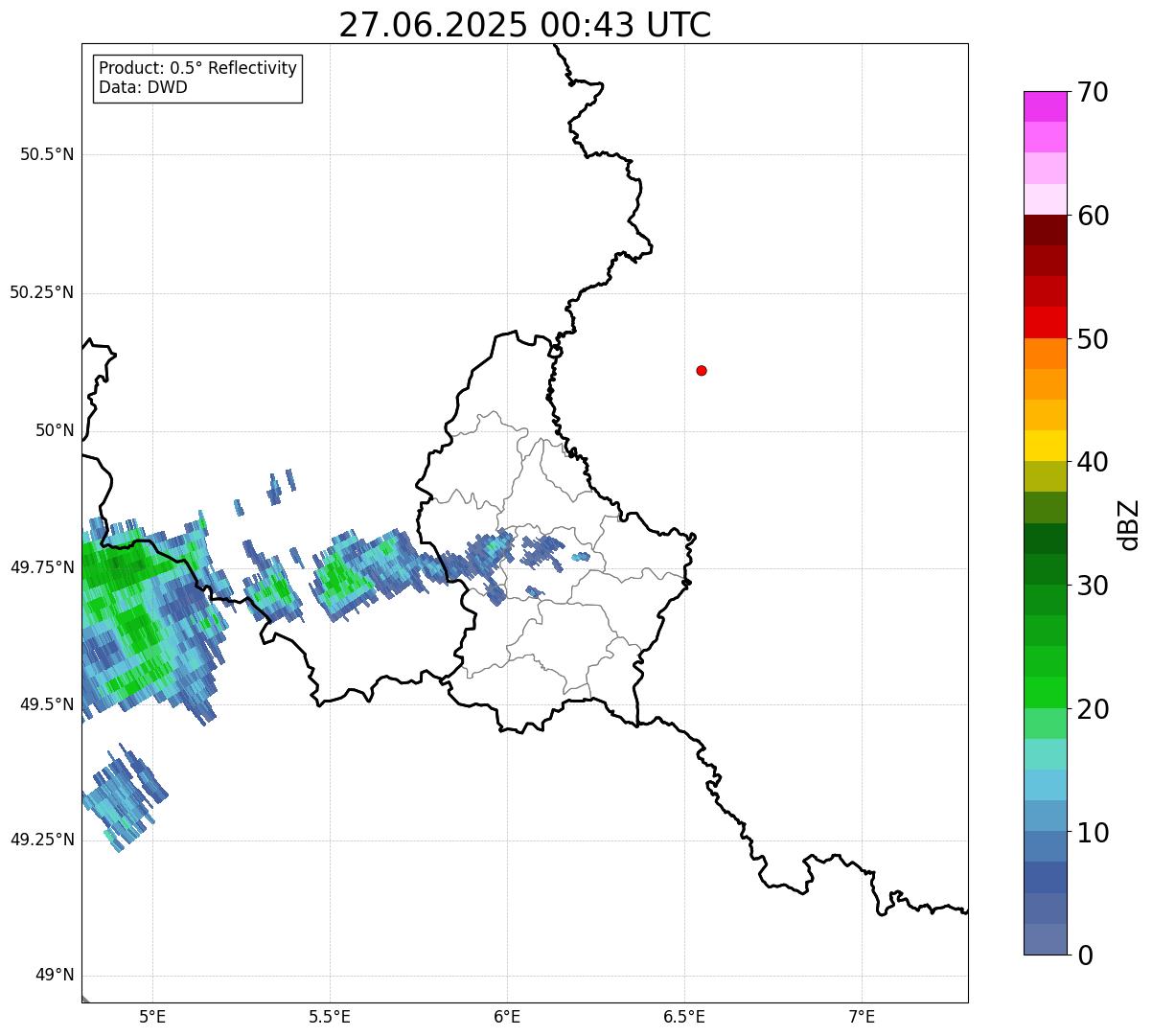Click the 50.25°N latitude label
The width and height of the screenshot is (1152, 1036).
coord(42,292)
